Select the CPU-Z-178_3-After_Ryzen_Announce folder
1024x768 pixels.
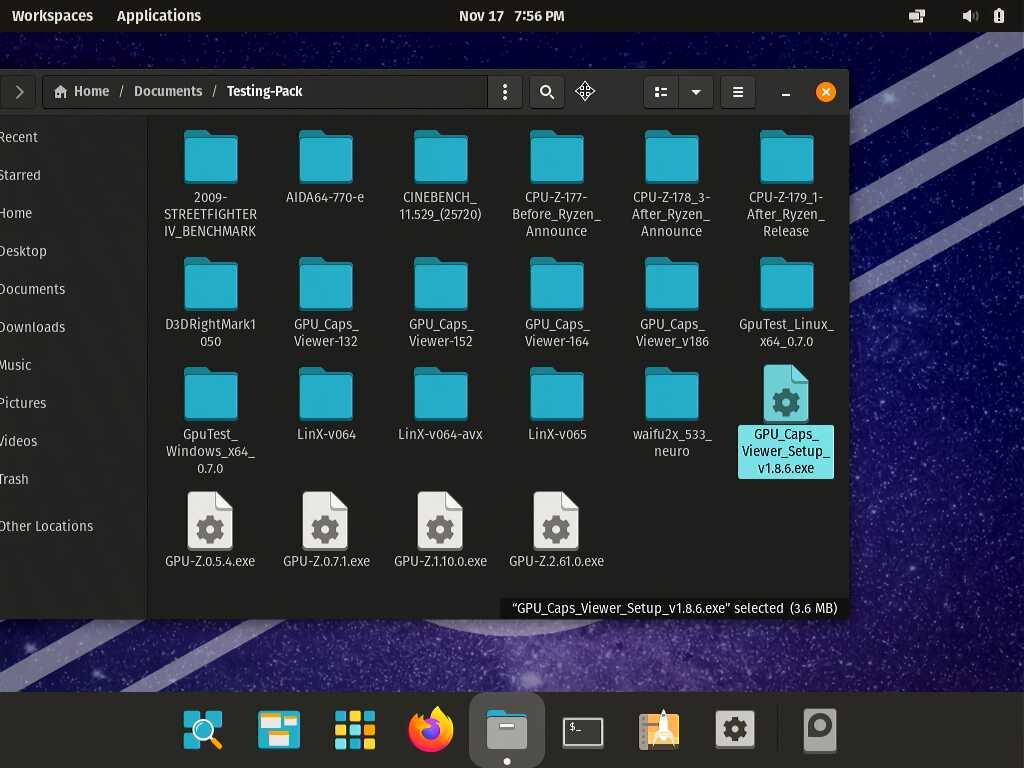click(x=671, y=184)
